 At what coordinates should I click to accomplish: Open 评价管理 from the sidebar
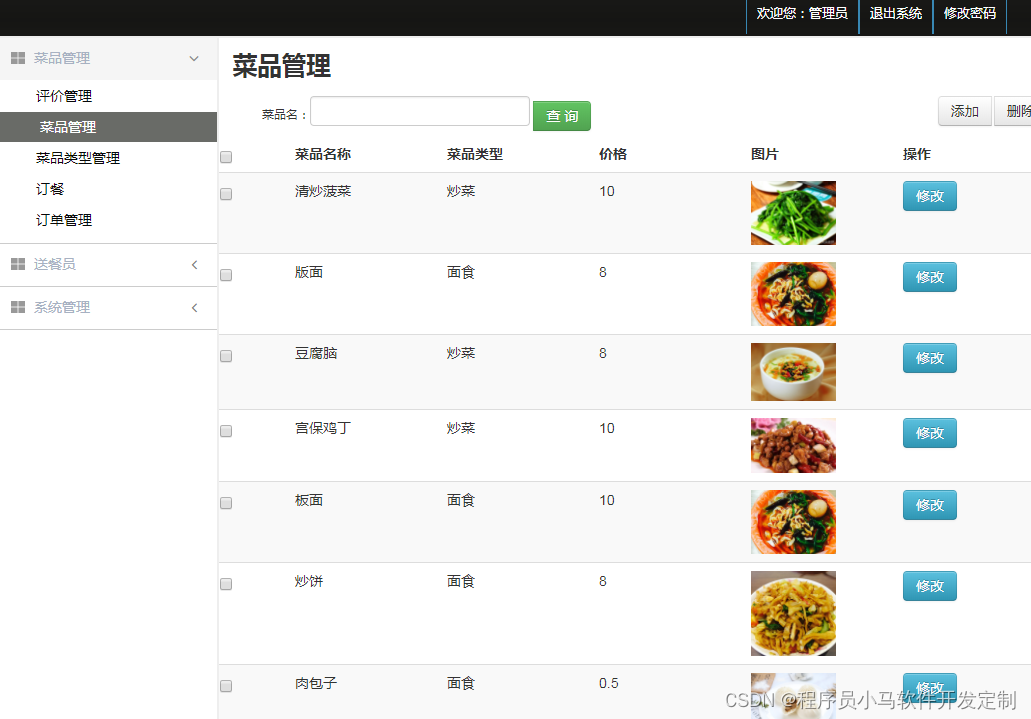click(x=62, y=96)
